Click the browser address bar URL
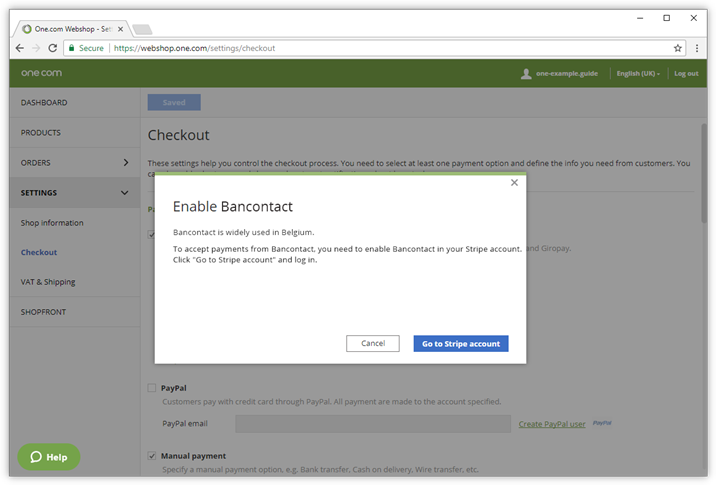Image resolution: width=716 pixels, height=485 pixels. pyautogui.click(x=195, y=48)
